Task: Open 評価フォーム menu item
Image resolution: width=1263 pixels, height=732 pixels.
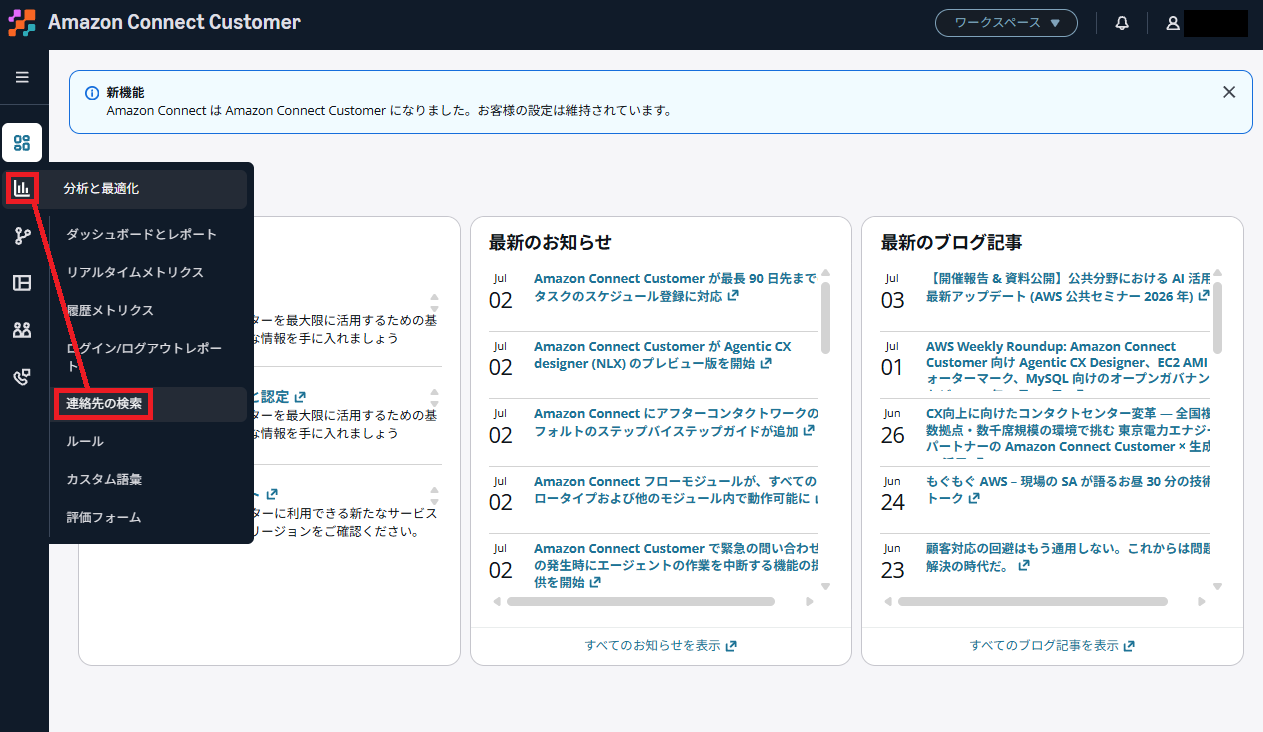Action: 104,517
